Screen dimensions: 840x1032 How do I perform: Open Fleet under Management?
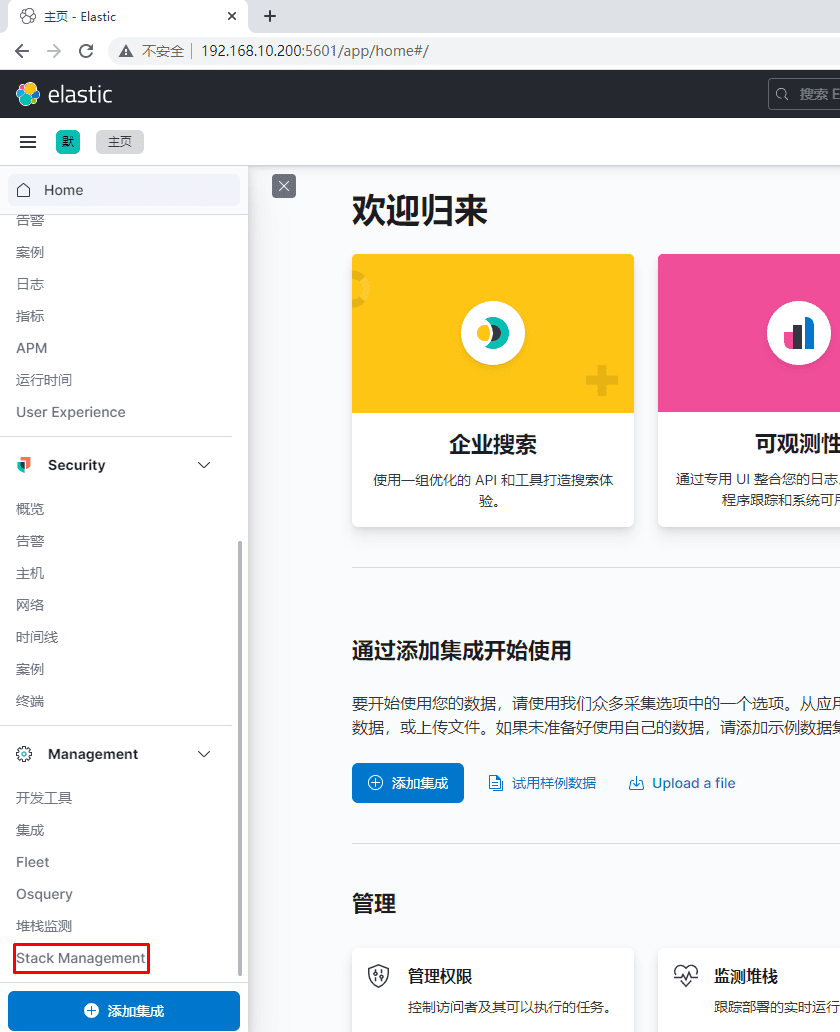coord(33,862)
